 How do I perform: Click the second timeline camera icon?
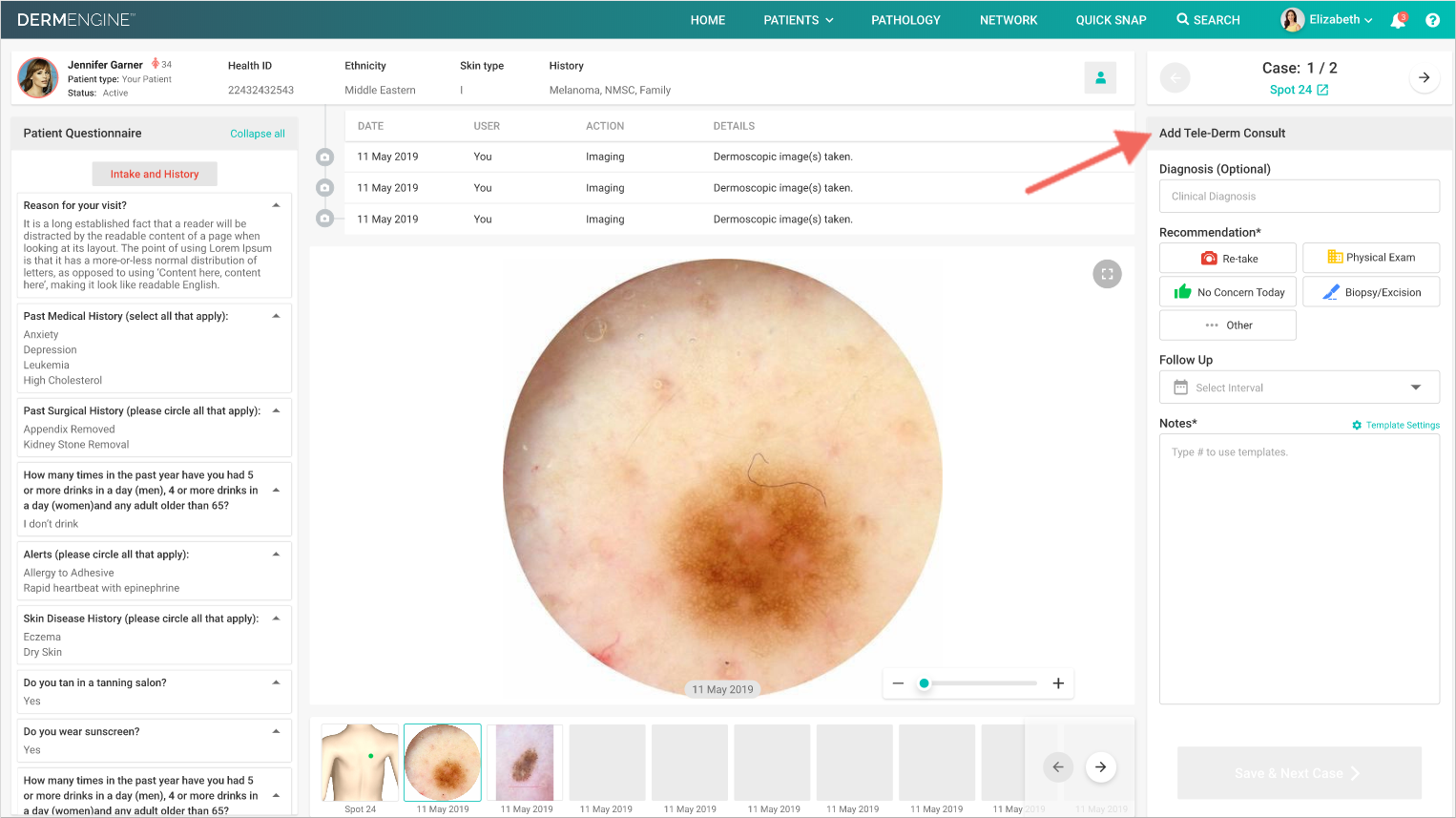[x=324, y=188]
